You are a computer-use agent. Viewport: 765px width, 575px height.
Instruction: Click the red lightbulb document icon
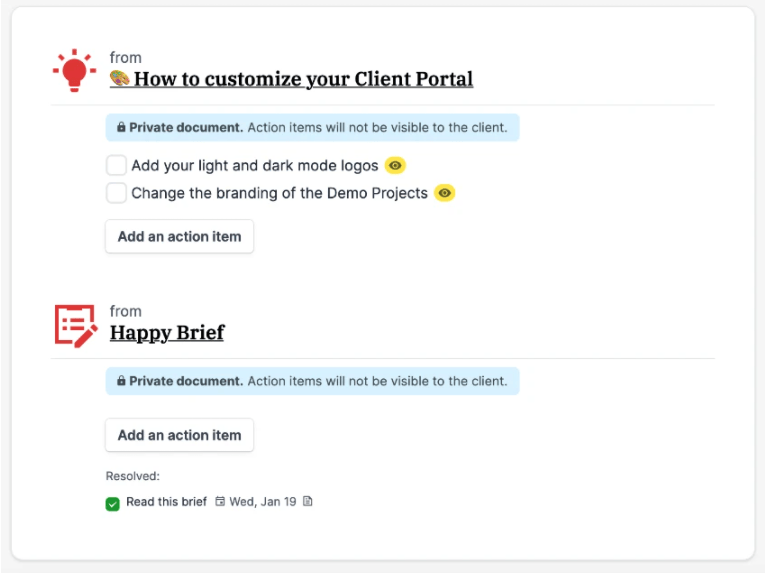tap(74, 71)
